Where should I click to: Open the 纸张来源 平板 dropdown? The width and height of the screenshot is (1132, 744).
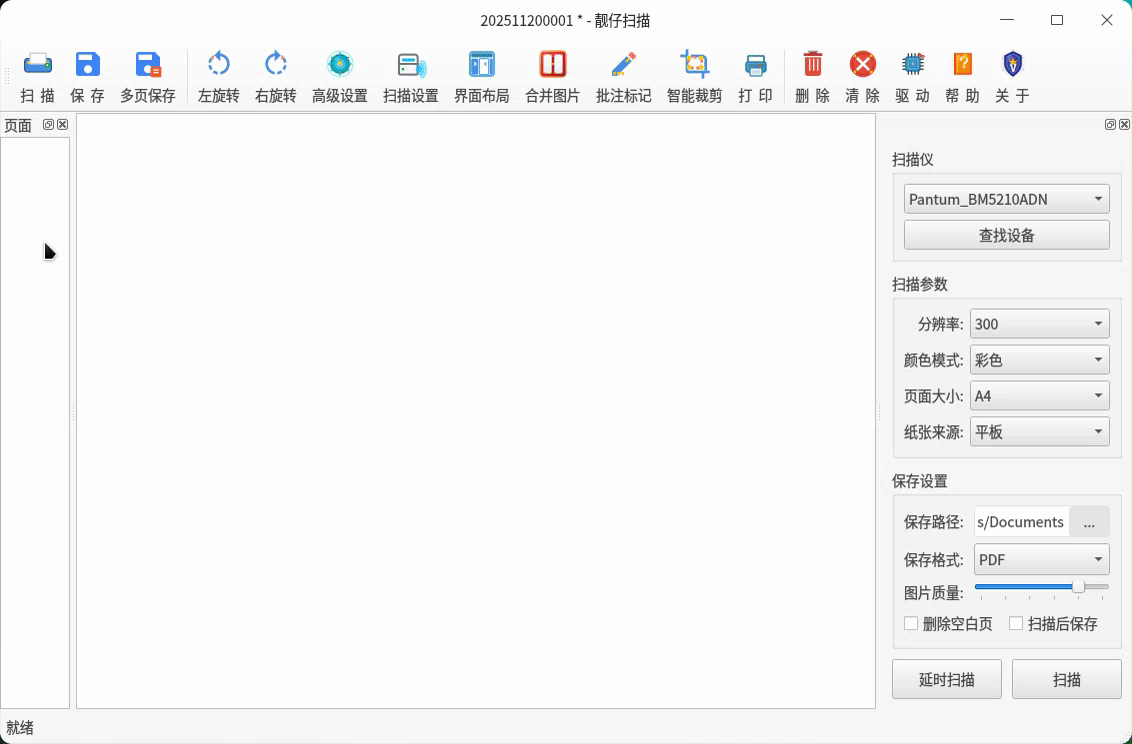pos(1040,432)
